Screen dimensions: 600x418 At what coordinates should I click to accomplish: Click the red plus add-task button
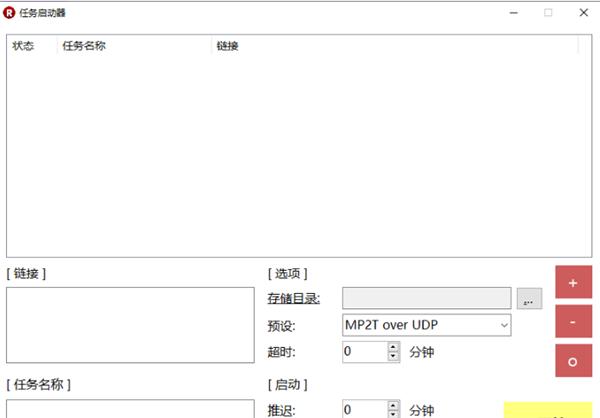pyautogui.click(x=573, y=282)
